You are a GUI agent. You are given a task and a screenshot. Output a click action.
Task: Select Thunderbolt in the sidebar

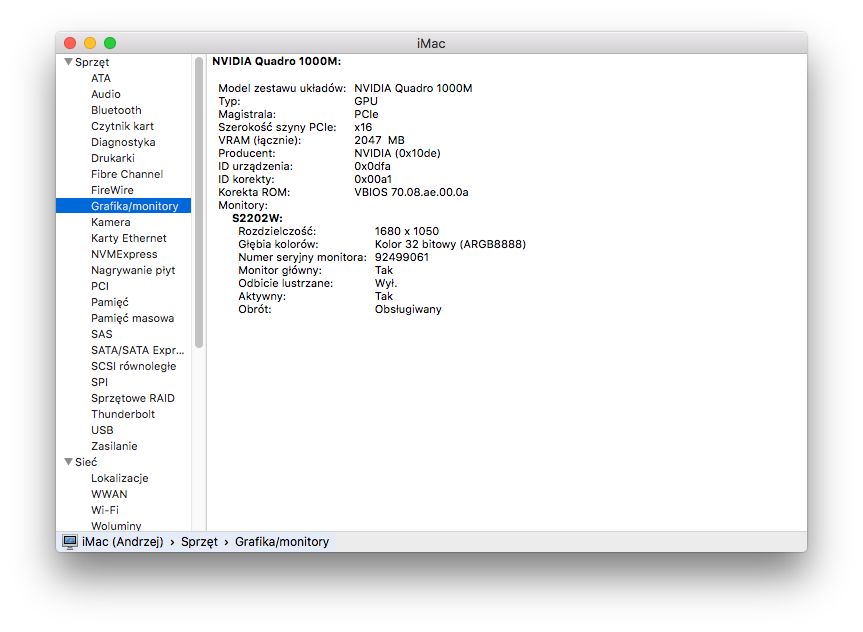pos(123,413)
